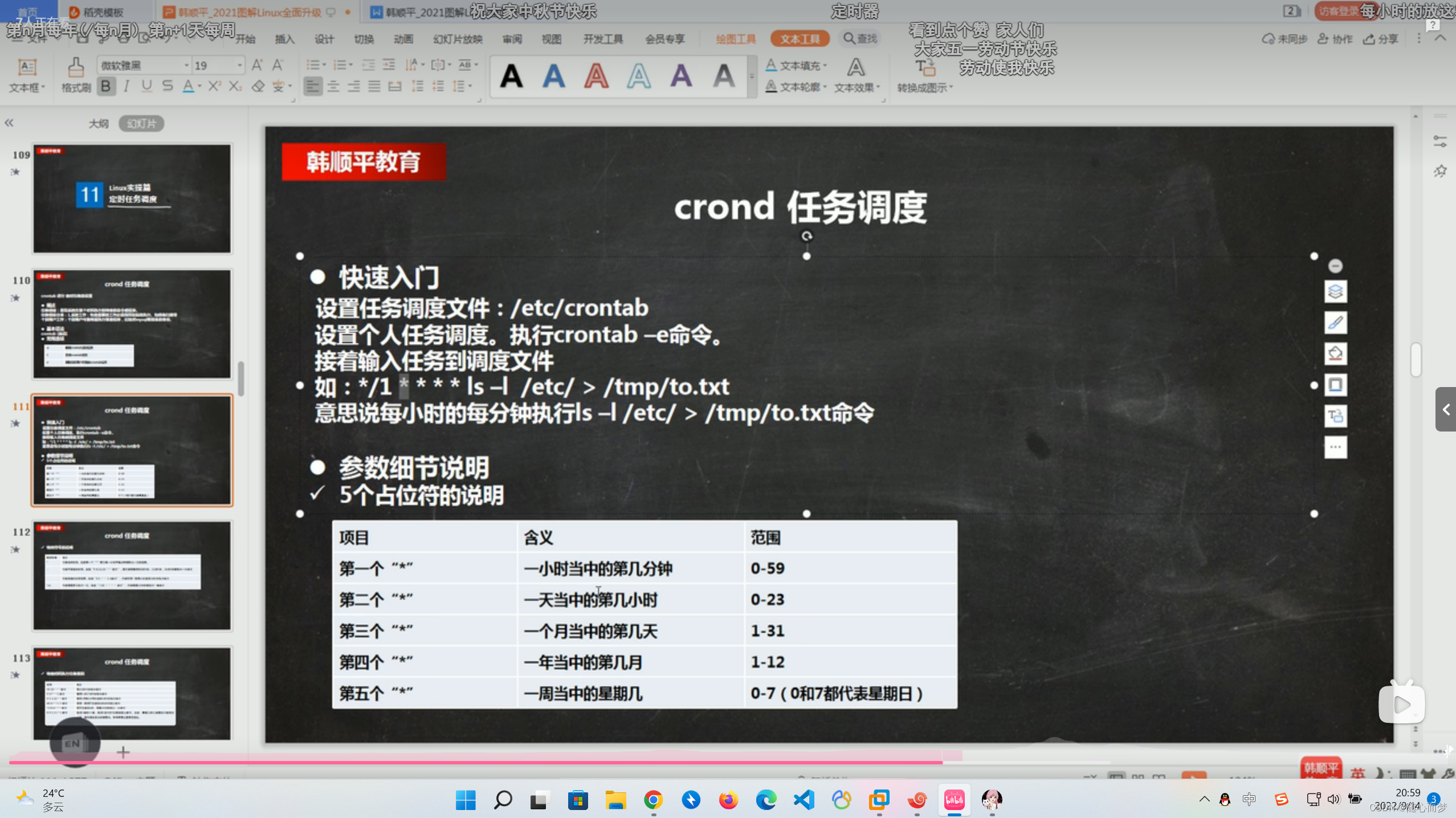The height and width of the screenshot is (818, 1456).
Task: Open the layers icon beside the slide
Action: point(1335,292)
